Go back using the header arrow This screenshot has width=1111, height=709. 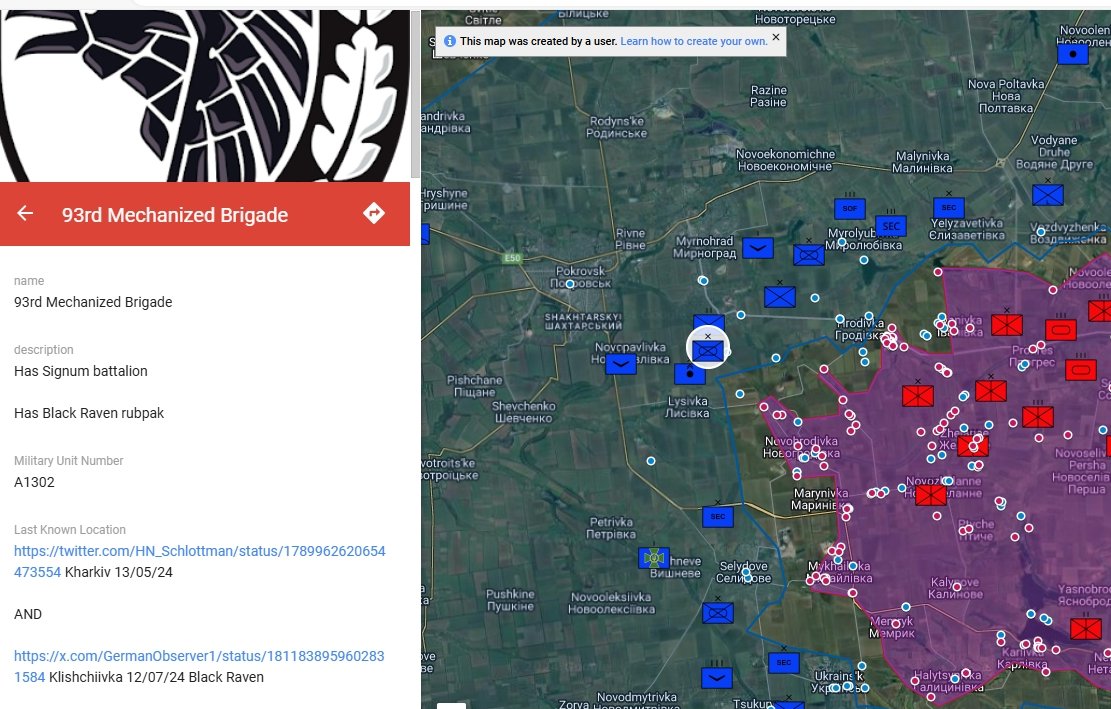pyautogui.click(x=25, y=214)
